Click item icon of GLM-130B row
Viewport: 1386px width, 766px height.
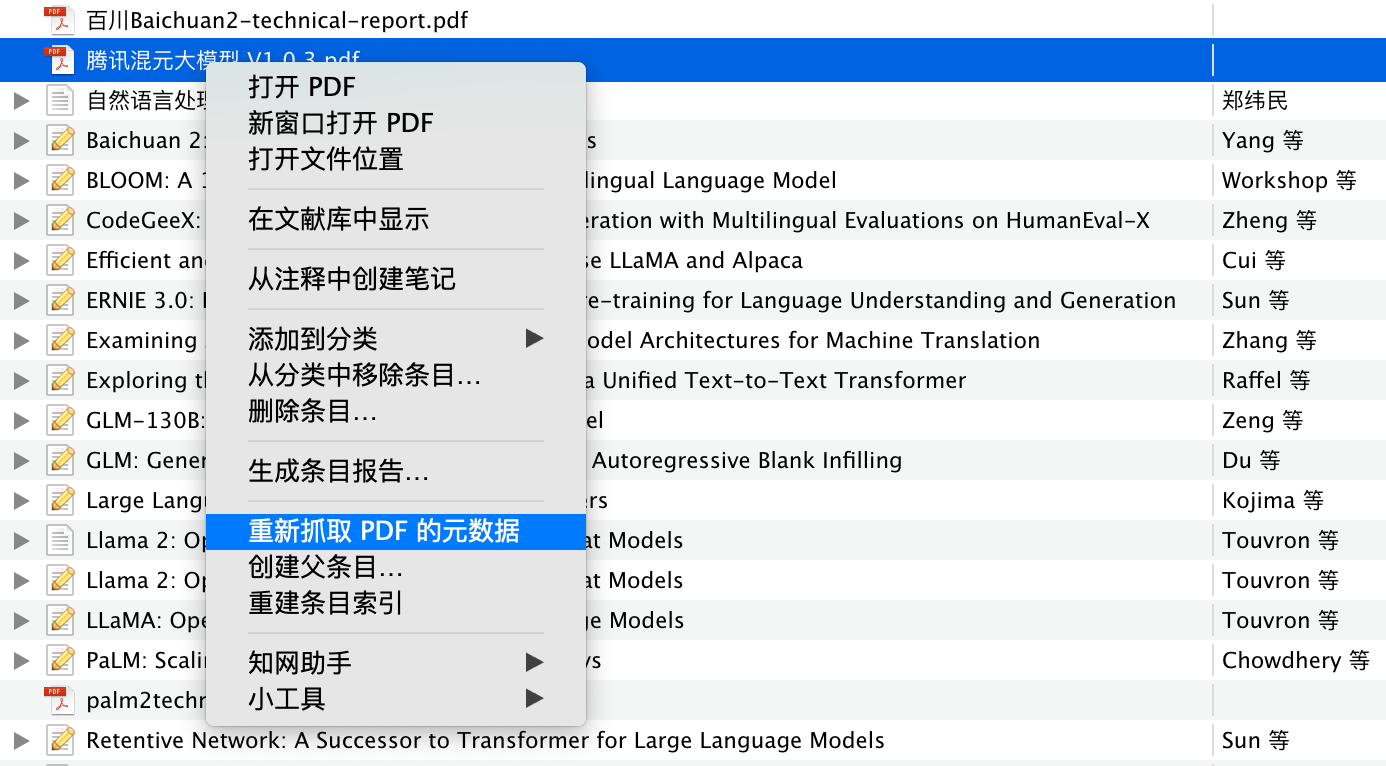point(61,420)
